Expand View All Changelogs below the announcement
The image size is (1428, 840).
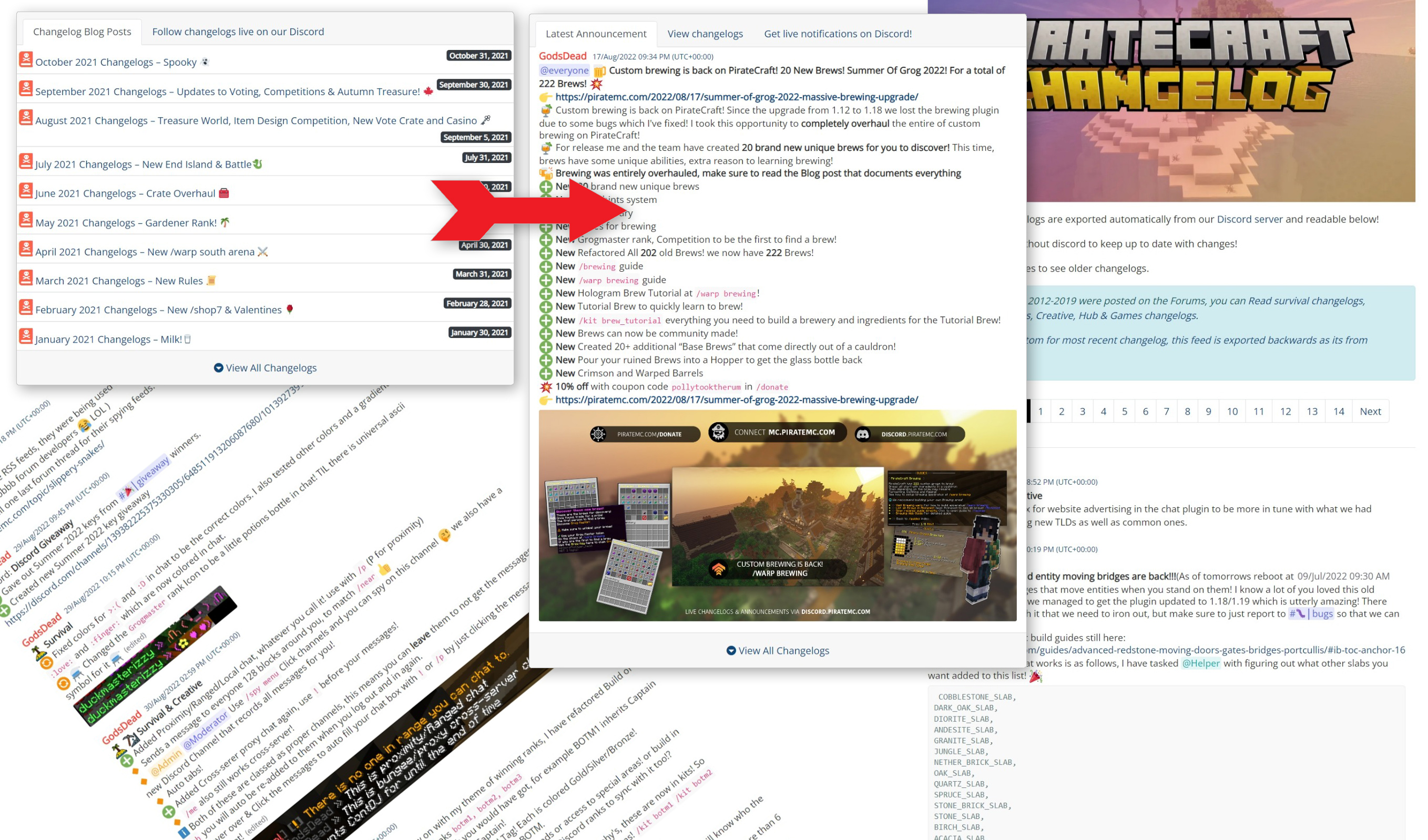[778, 650]
